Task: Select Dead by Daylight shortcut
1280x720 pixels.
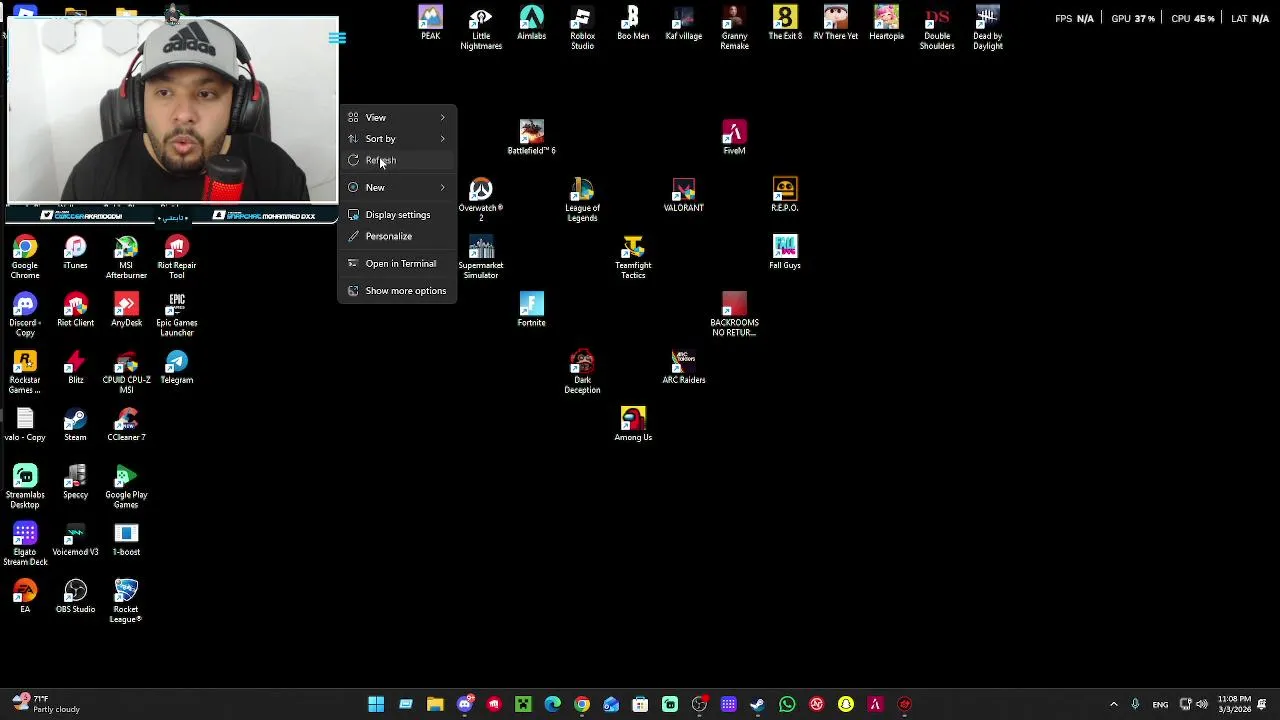Action: 987,28
